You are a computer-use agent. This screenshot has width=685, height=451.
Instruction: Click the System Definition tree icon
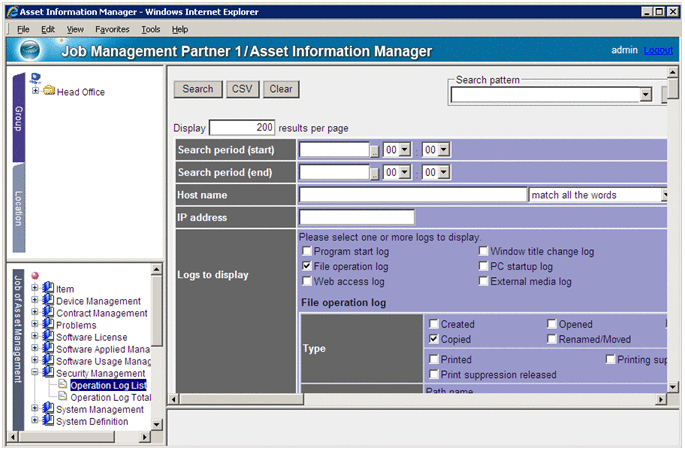click(x=48, y=421)
